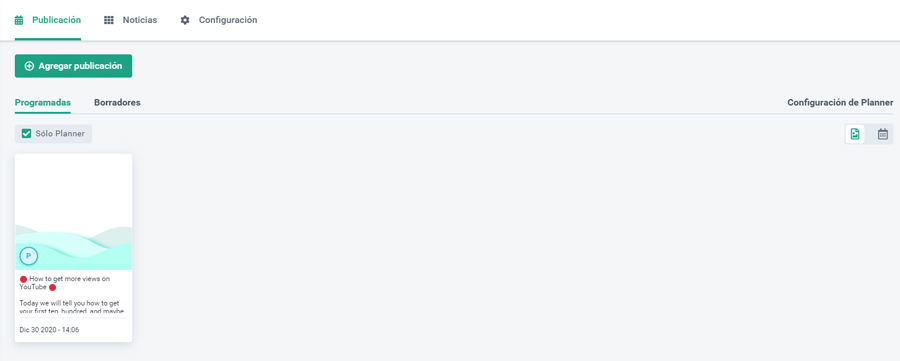
Task: Uncheck the Sólo Planner checkbox
Action: (x=26, y=134)
